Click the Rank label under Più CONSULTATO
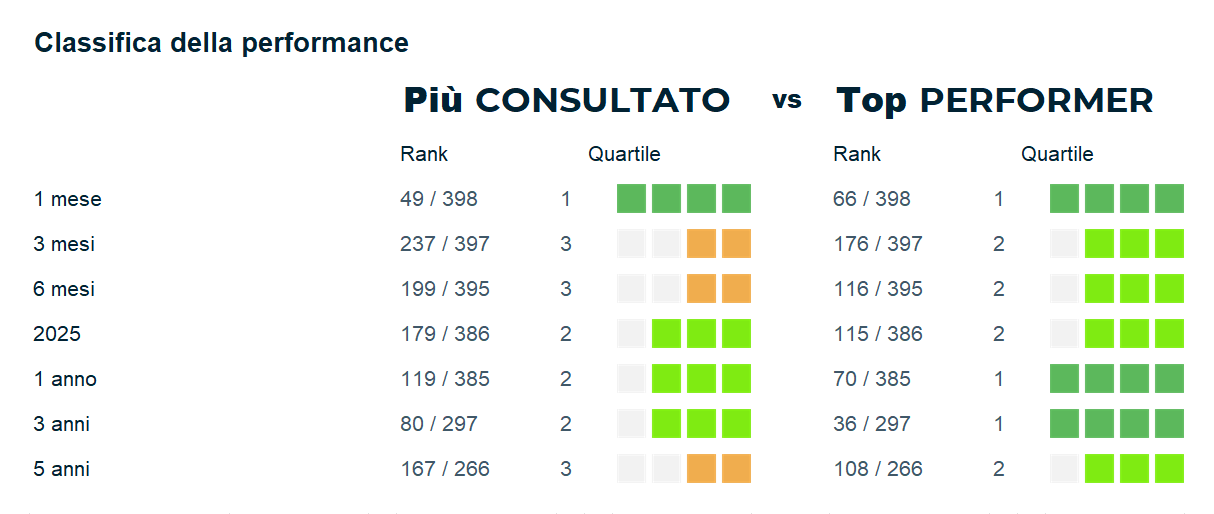The height and width of the screenshot is (514, 1214). [424, 154]
